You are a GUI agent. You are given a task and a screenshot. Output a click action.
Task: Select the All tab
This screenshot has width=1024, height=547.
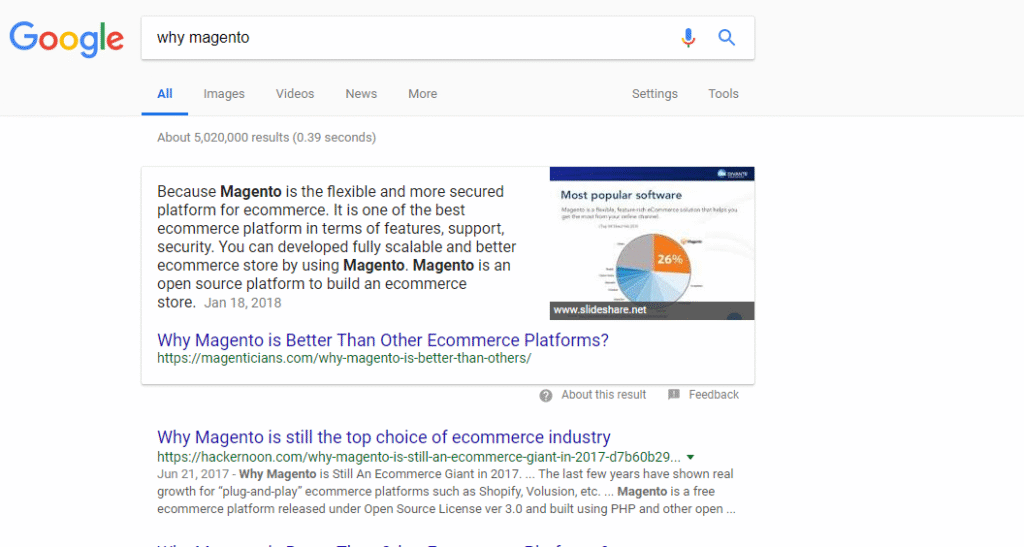coord(165,94)
